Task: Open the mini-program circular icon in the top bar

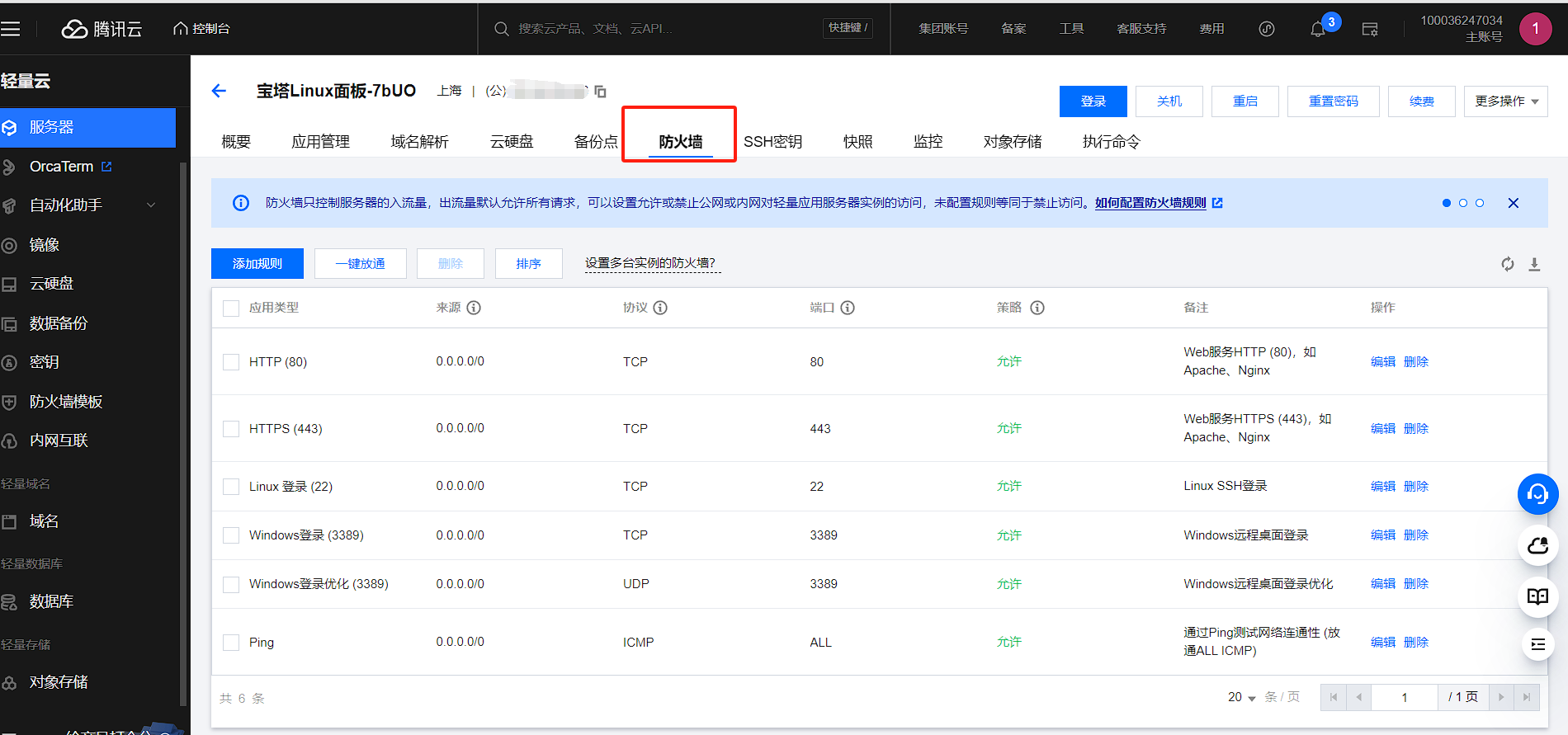Action: point(1267,29)
